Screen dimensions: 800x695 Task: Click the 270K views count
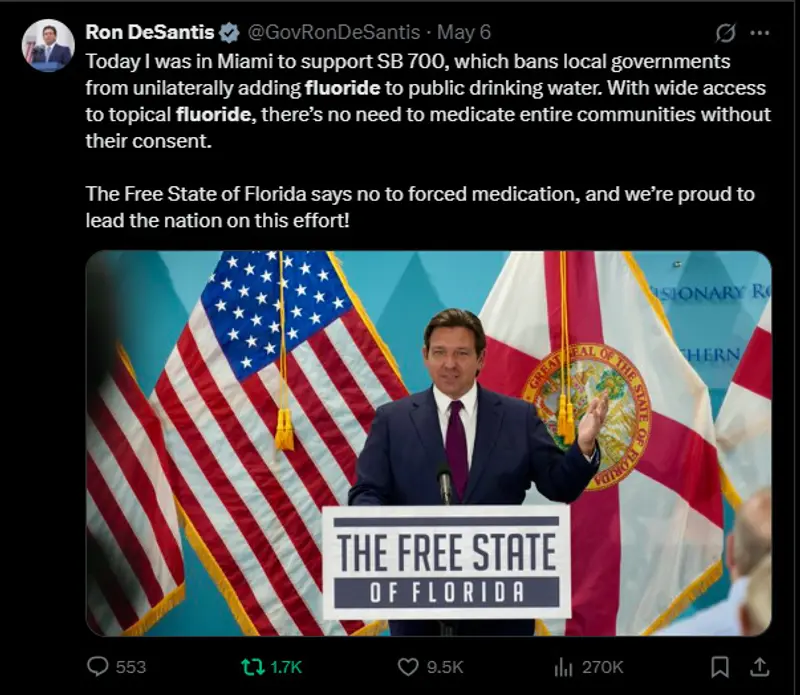[602, 666]
